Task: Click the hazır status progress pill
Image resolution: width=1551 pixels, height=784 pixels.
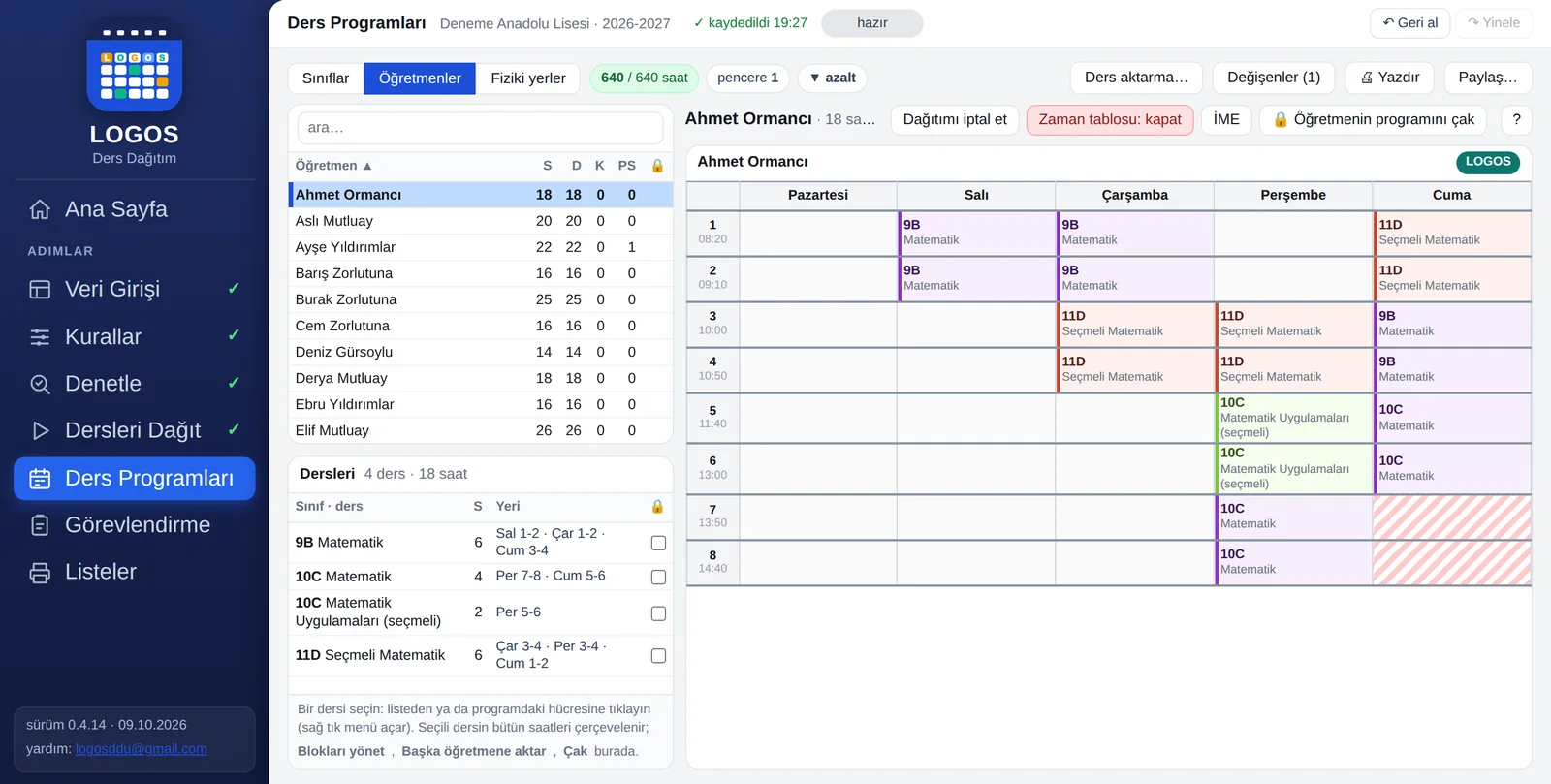Action: [872, 23]
